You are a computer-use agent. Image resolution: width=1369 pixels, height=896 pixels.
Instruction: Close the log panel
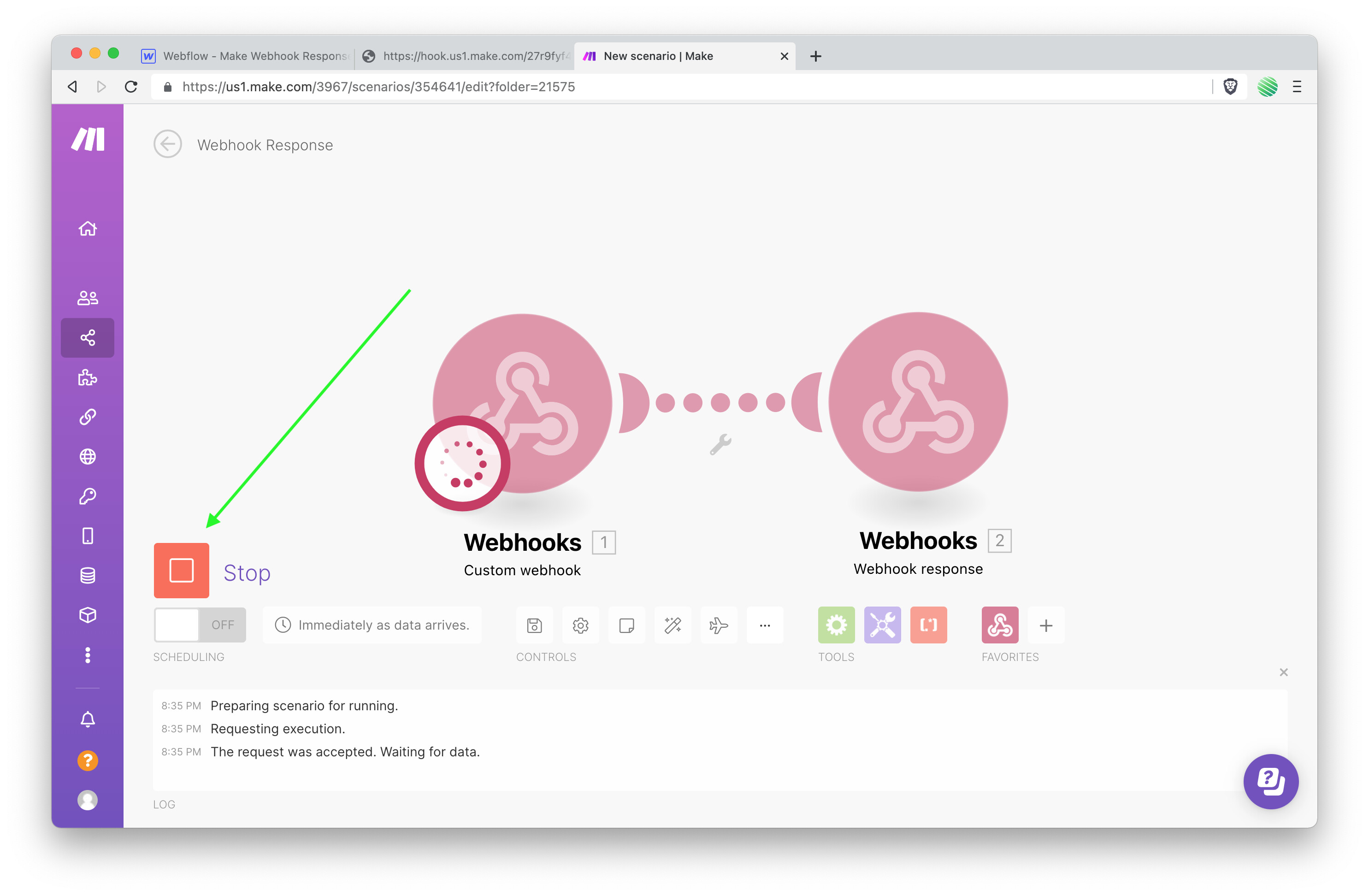pyautogui.click(x=1283, y=672)
